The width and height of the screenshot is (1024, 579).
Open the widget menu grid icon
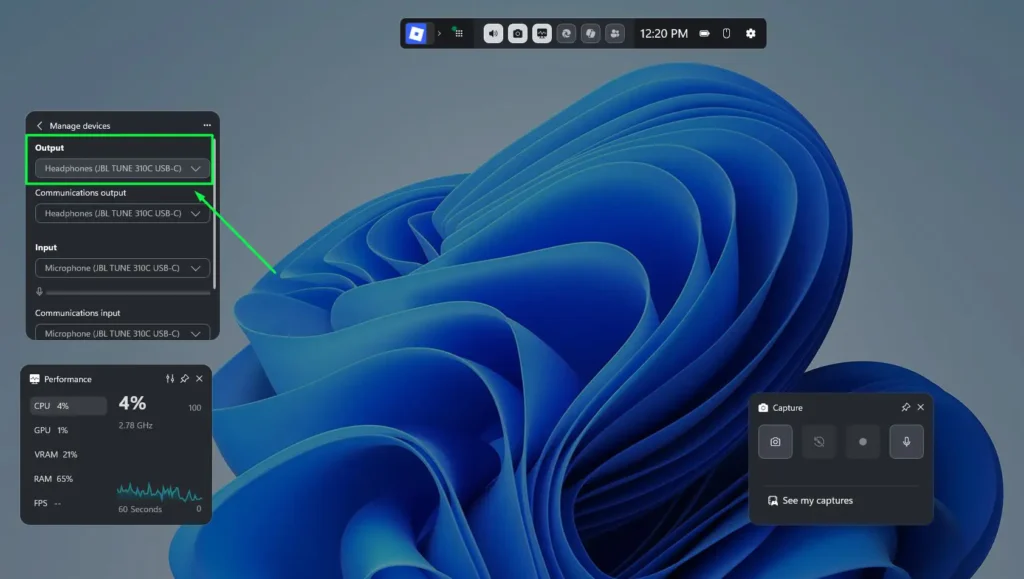(458, 33)
